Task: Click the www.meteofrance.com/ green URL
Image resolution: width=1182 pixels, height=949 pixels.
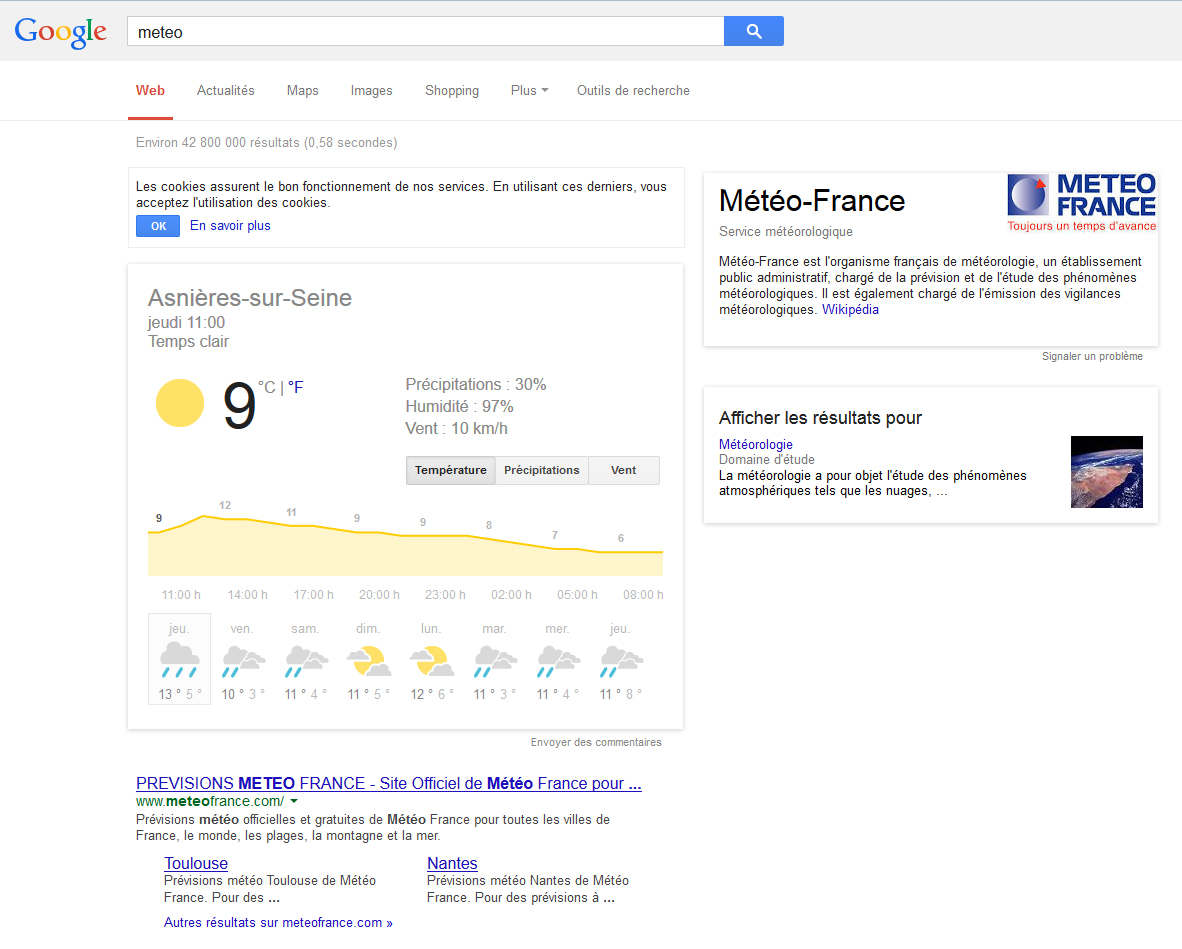Action: pyautogui.click(x=210, y=801)
